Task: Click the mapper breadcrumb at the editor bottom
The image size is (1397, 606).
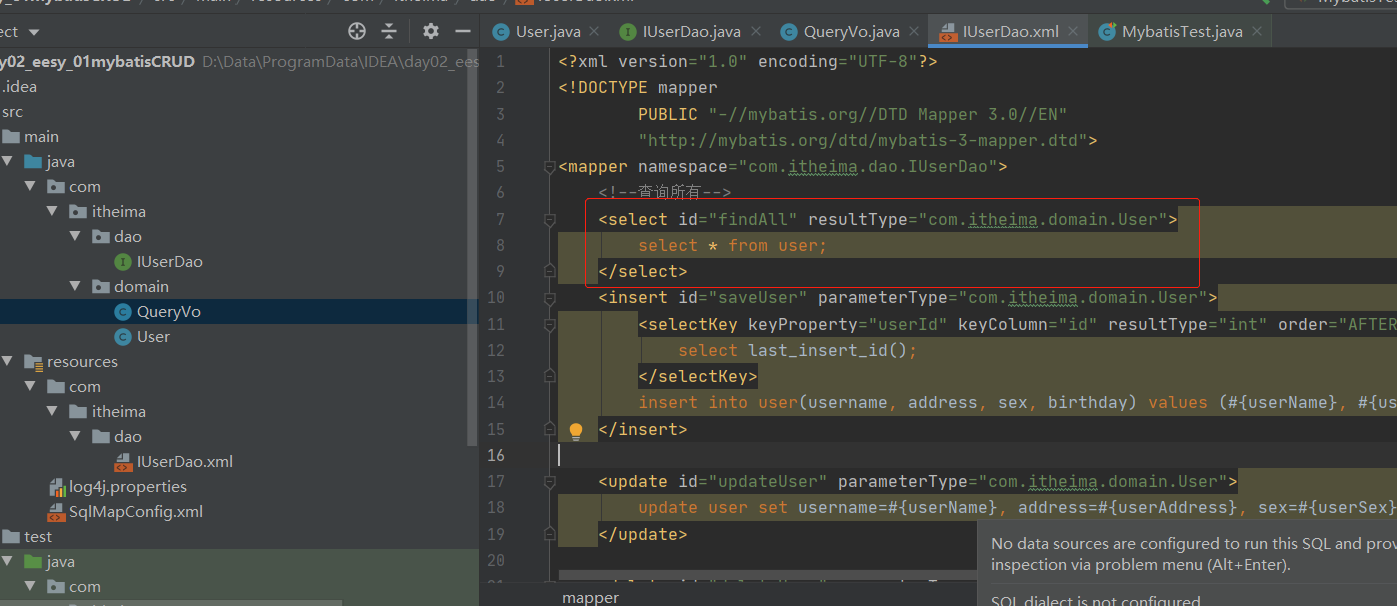Action: pos(590,598)
